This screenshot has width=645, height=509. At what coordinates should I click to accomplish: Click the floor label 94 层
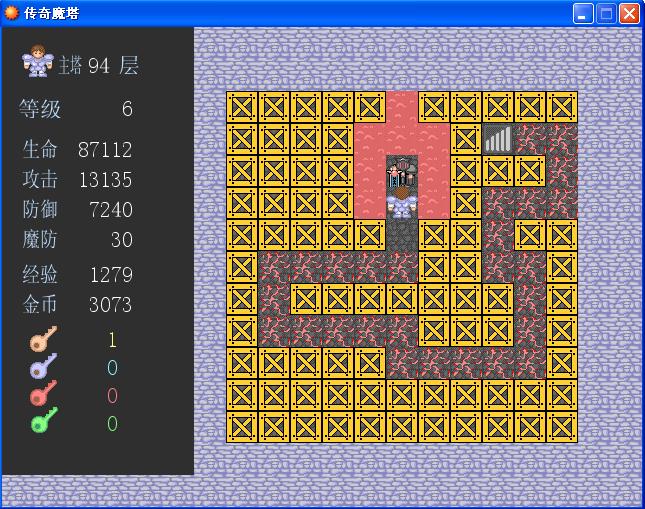tap(113, 65)
